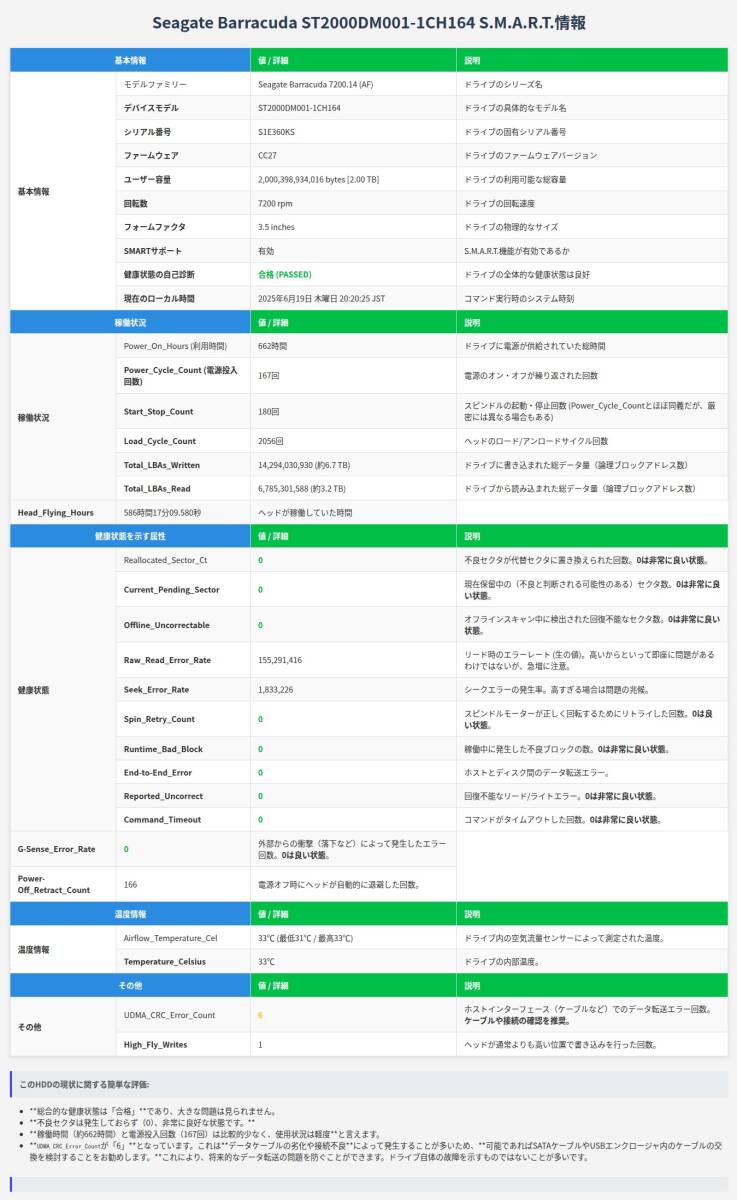The width and height of the screenshot is (737, 1200).
Task: Select the 'Offline_Uncorrectable' attribute name
Action: (167, 625)
